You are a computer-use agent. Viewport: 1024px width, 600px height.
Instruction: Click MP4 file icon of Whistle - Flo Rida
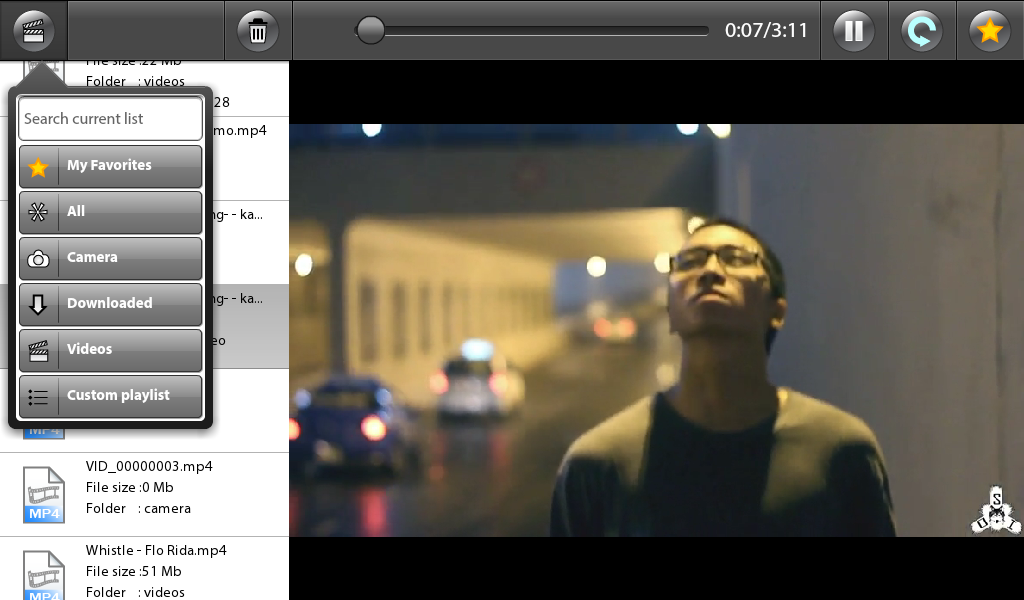point(44,575)
